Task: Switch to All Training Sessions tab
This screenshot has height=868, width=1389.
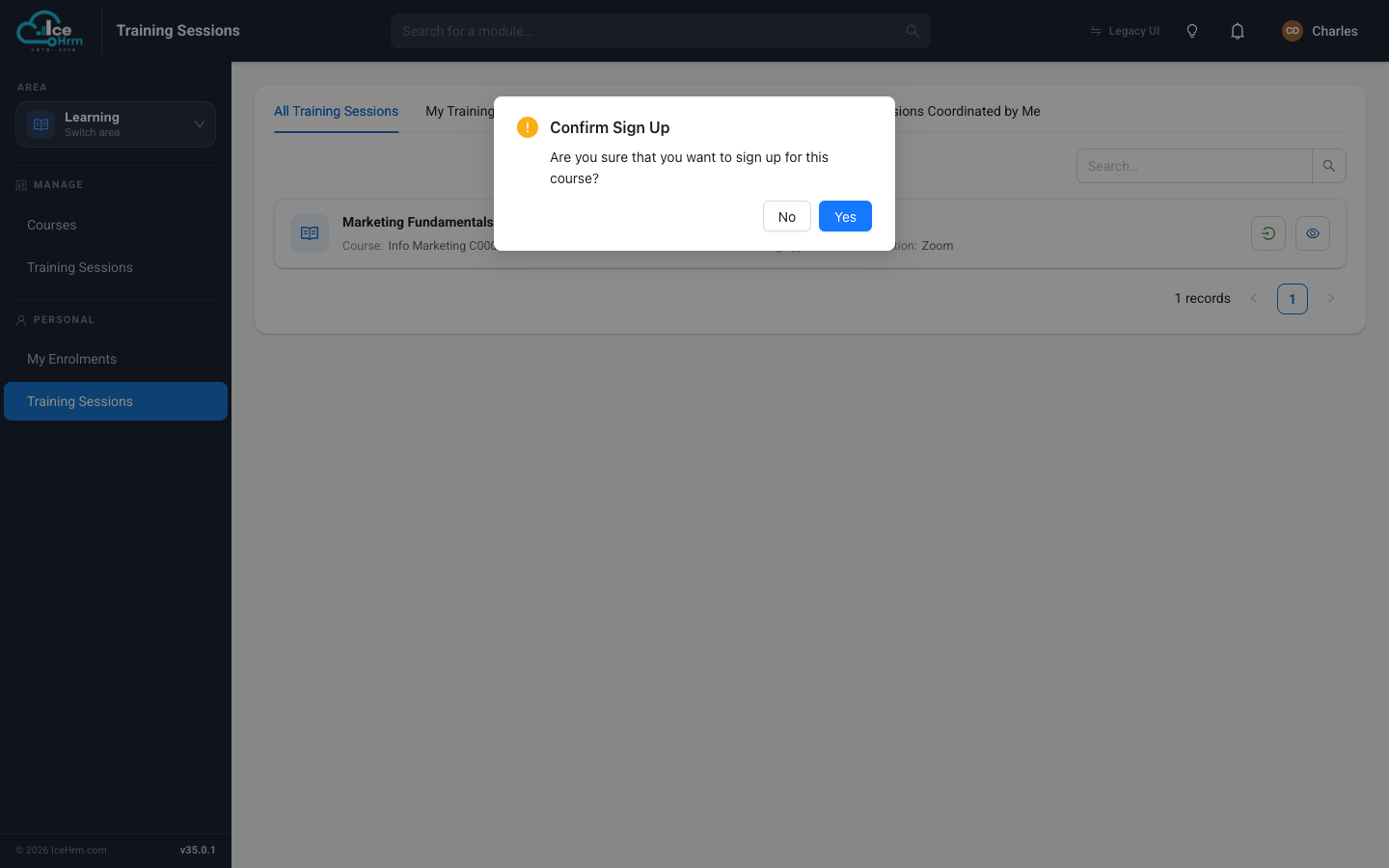Action: [x=336, y=111]
